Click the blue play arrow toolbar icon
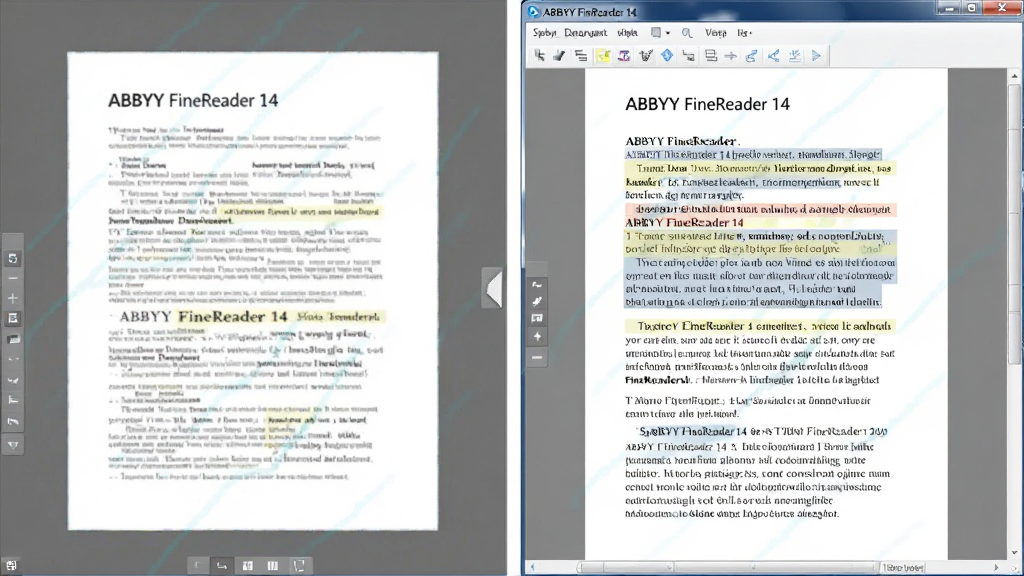 (x=816, y=56)
